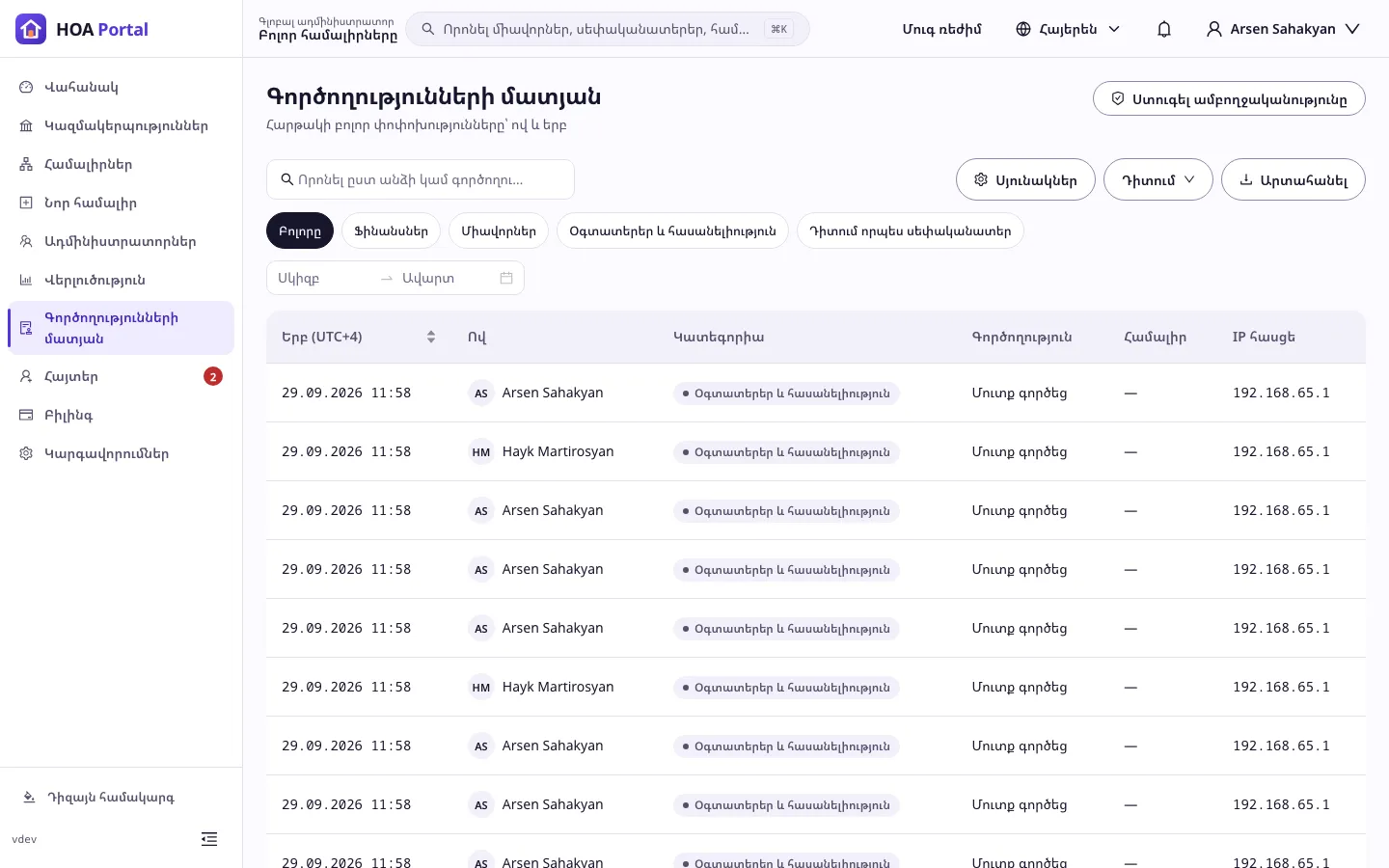Select the Միավորներ filter tab
Screen dimensions: 1389x868
[499, 231]
